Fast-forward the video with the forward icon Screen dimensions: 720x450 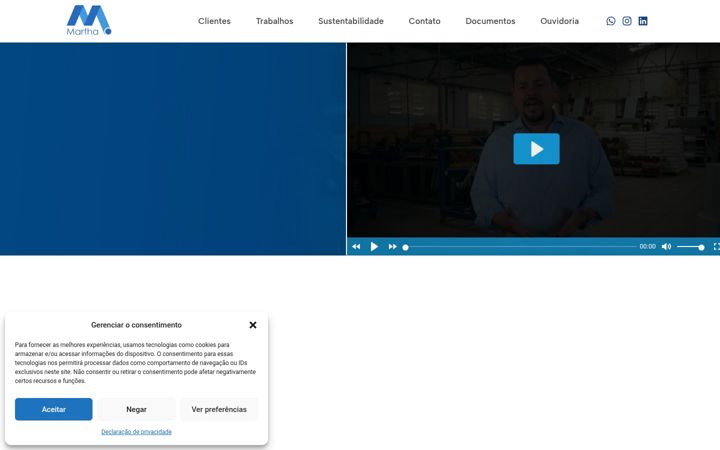[392, 247]
